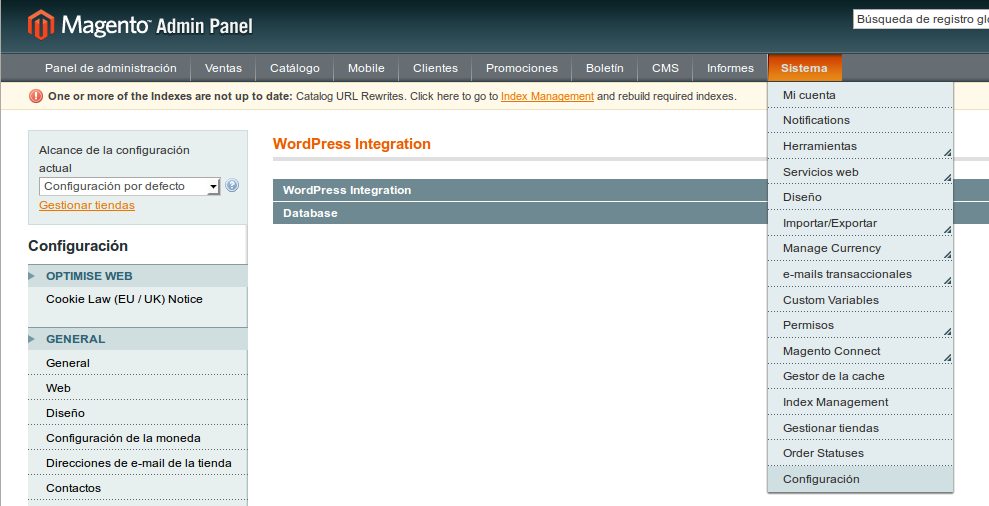Open Order Statuses menu entry
Screen dimensions: 989x506
point(860,453)
